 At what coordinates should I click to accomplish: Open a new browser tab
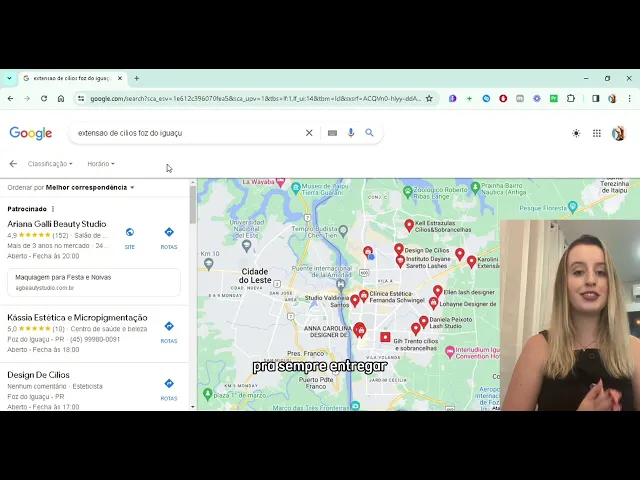click(x=137, y=78)
